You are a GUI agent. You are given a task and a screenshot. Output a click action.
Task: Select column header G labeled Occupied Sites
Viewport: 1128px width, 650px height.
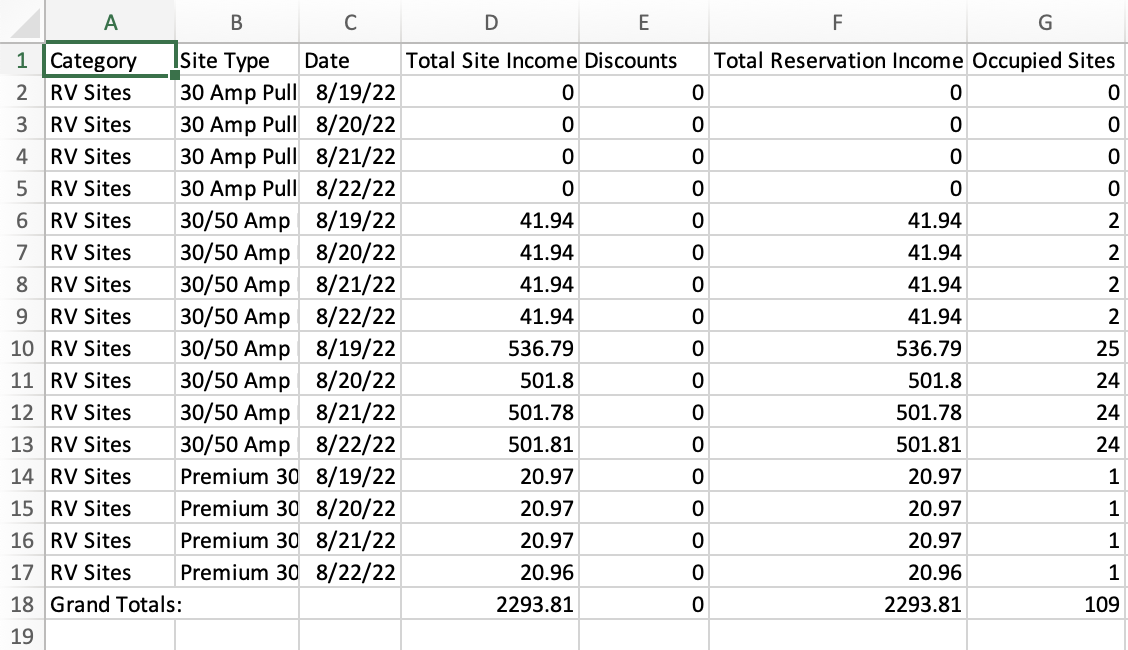(x=1044, y=22)
